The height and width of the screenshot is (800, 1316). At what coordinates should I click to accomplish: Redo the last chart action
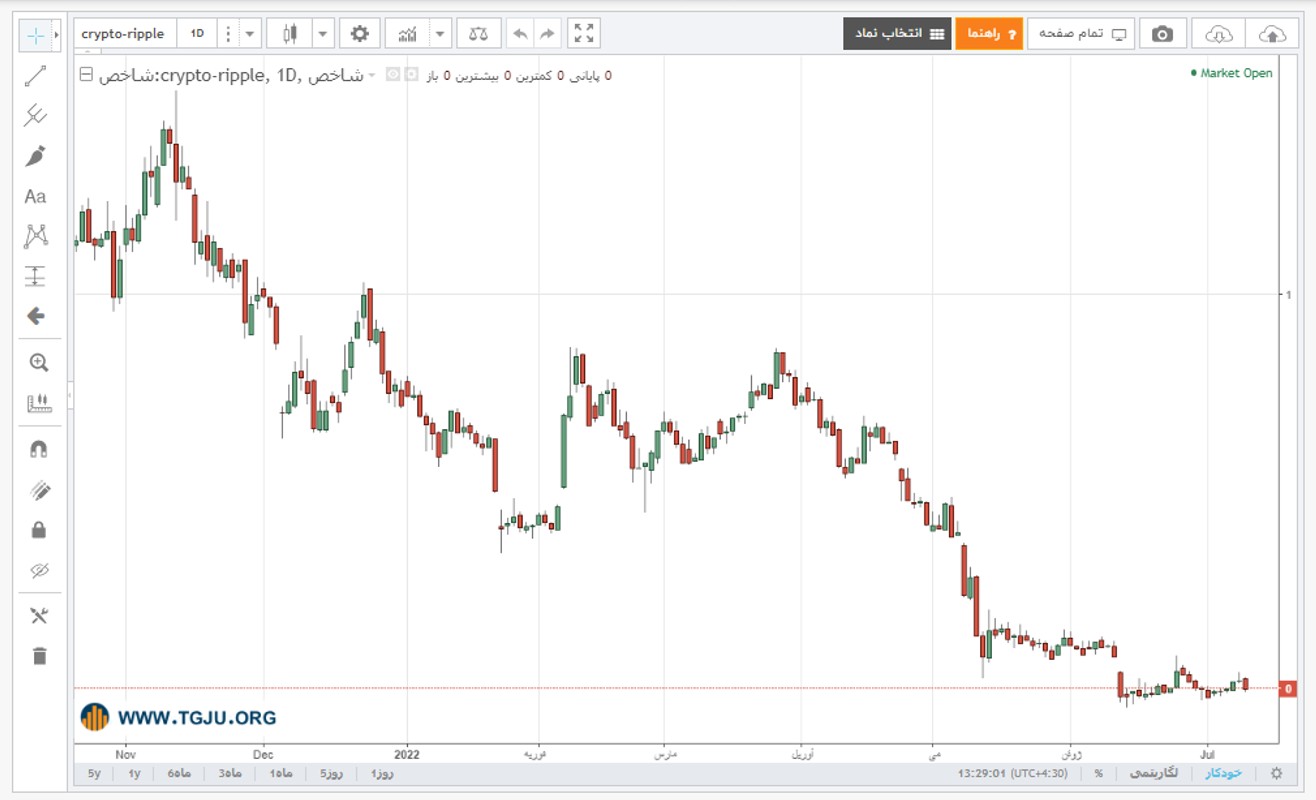click(546, 34)
